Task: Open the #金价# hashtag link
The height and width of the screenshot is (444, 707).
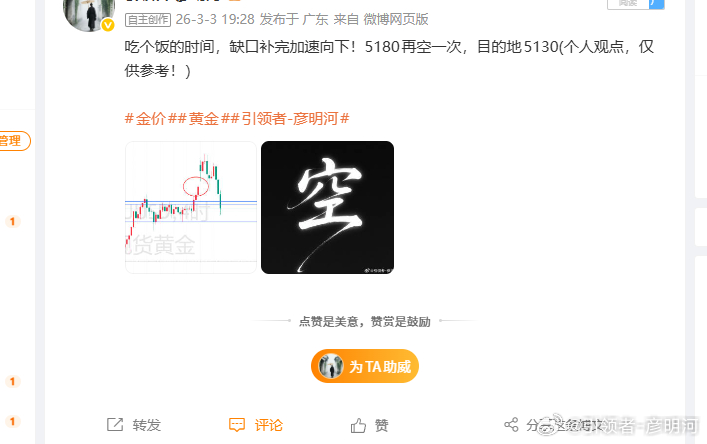Action: pos(151,119)
